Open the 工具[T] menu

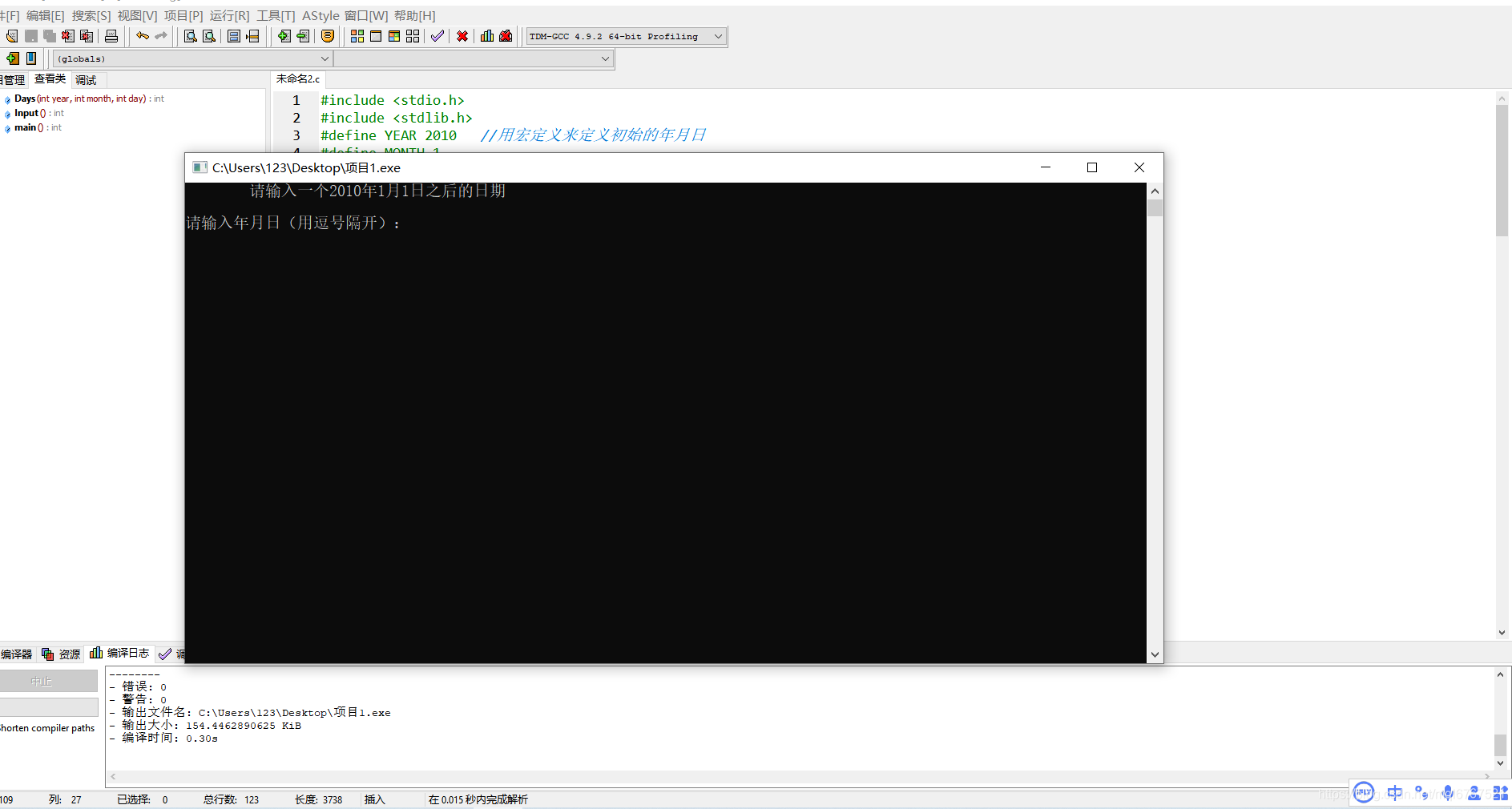(276, 16)
